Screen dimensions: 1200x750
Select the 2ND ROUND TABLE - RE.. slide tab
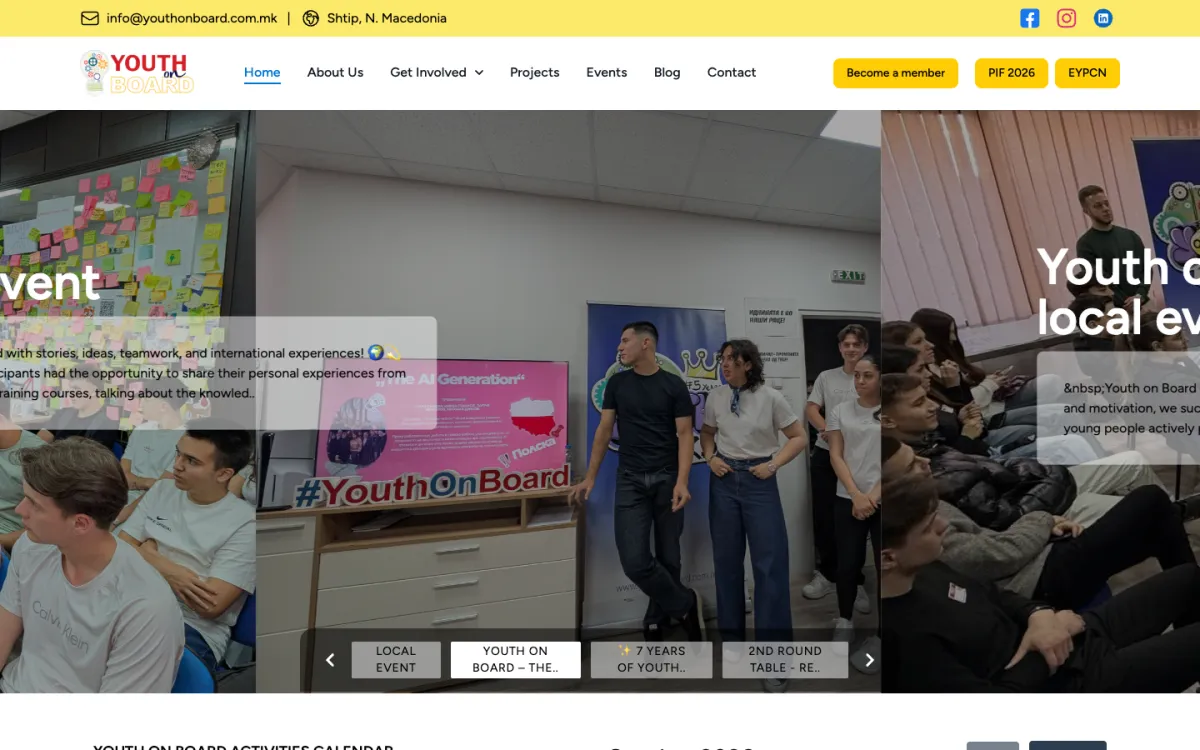(785, 660)
